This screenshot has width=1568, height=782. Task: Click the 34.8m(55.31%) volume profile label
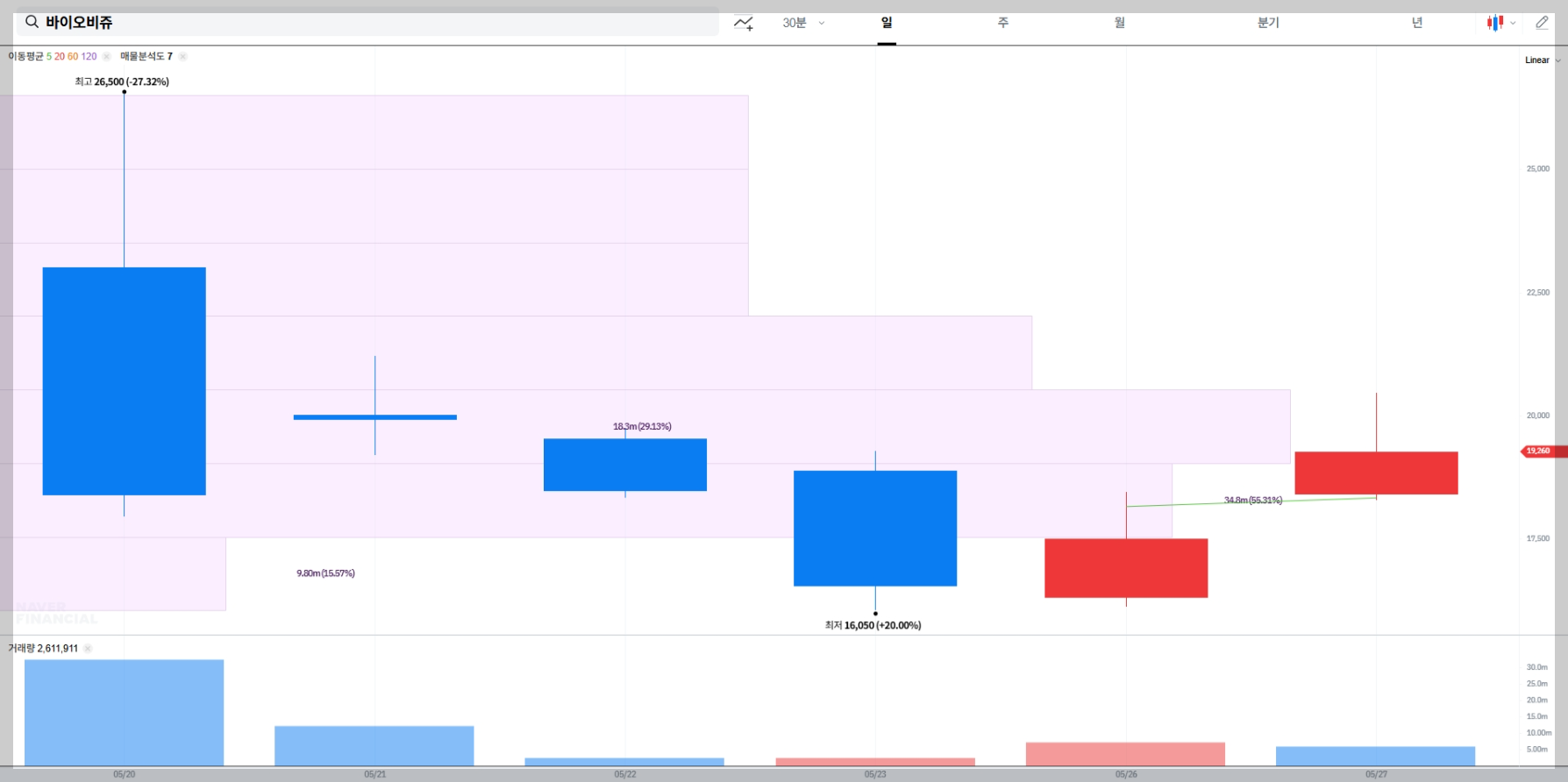[x=1253, y=500]
